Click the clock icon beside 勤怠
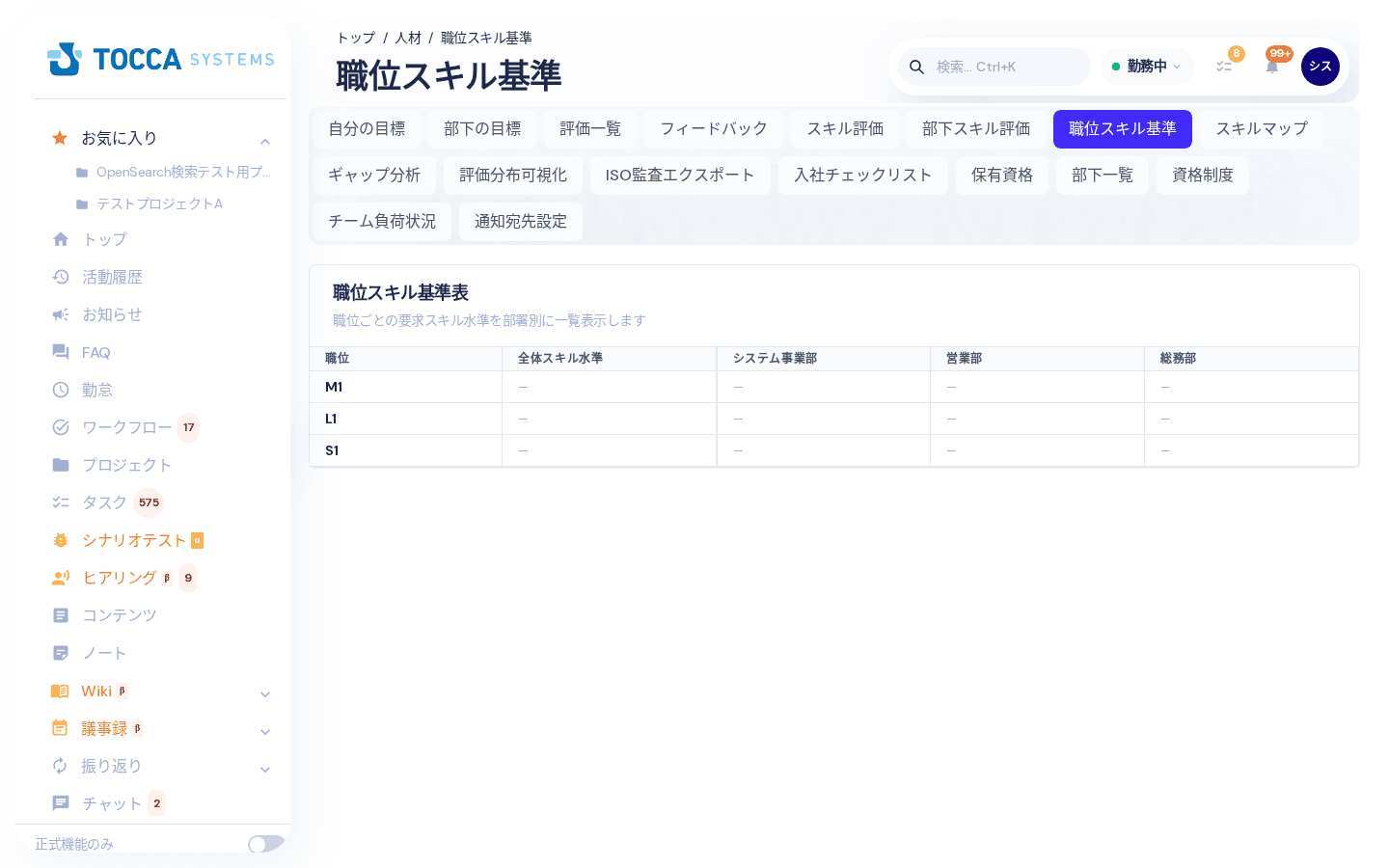 (x=61, y=390)
